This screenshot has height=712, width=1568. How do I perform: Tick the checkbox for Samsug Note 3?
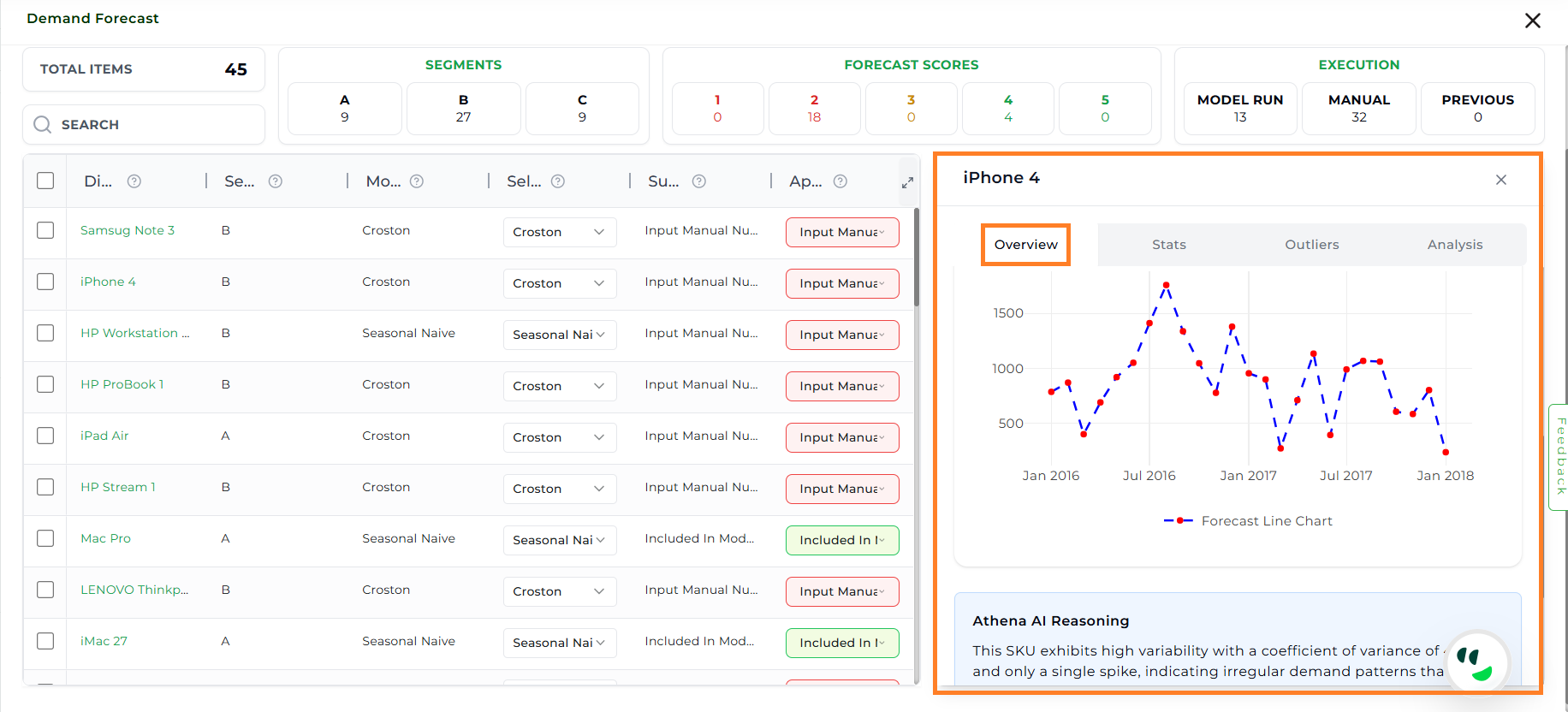45,231
